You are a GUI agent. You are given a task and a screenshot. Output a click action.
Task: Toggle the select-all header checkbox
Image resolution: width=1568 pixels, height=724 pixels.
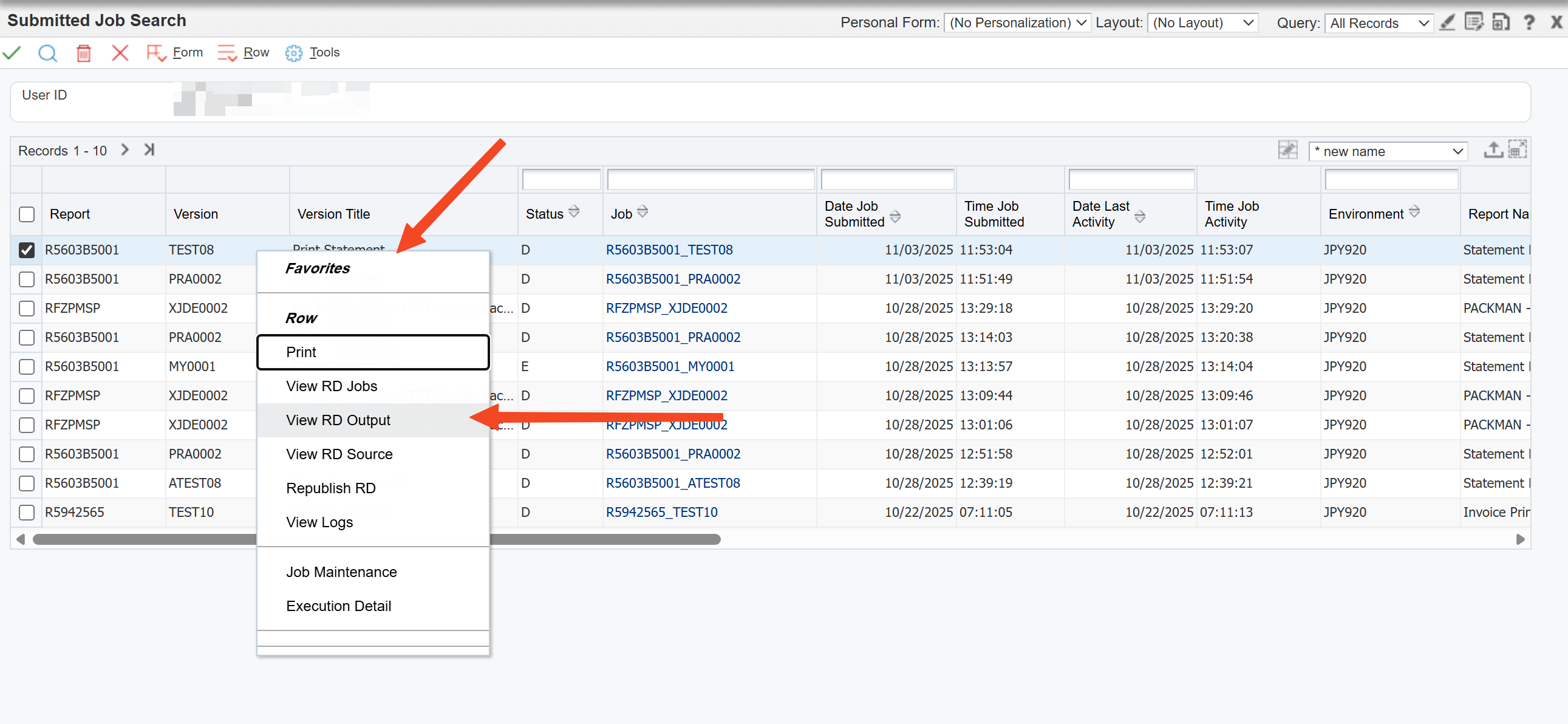(x=26, y=214)
